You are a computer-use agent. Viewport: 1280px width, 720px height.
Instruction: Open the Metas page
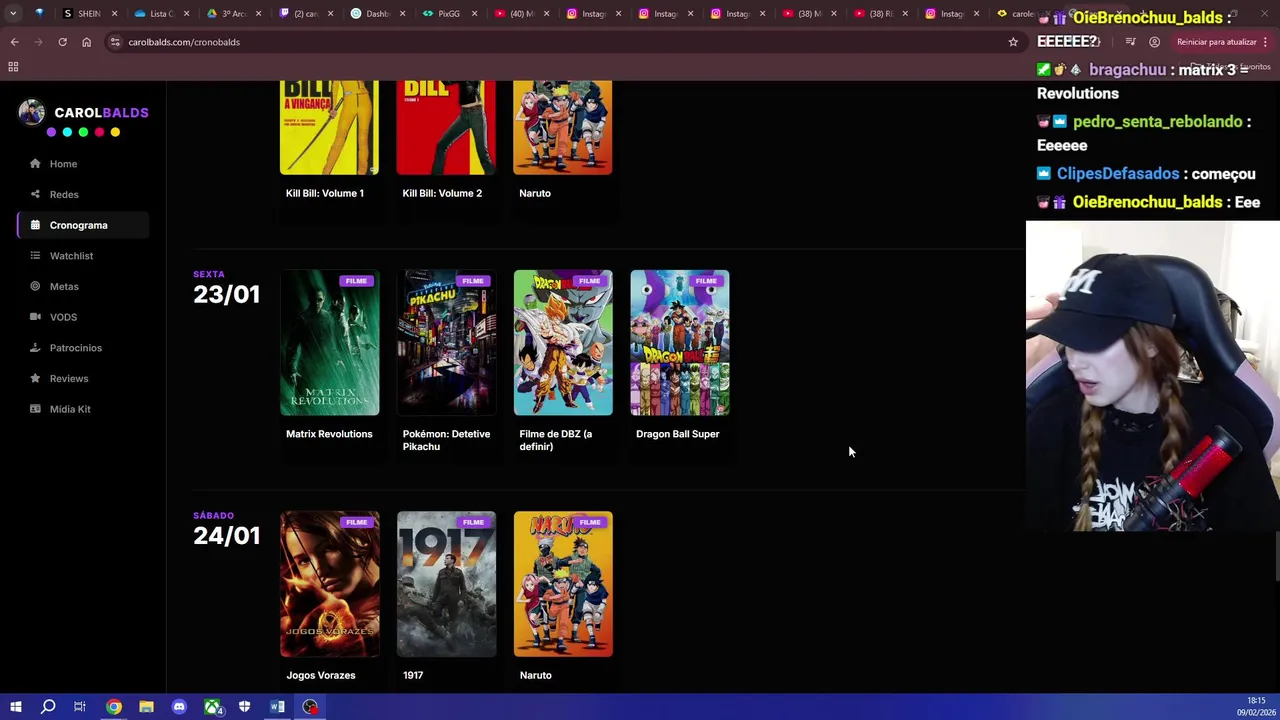(64, 286)
